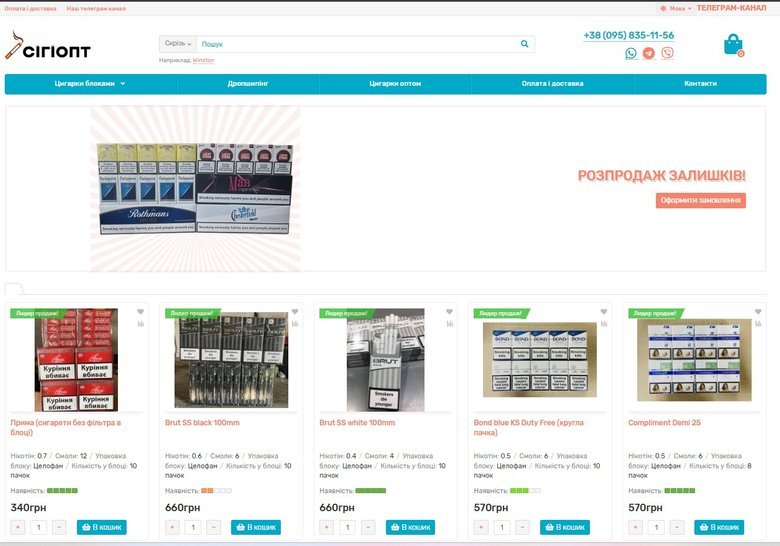780x546 pixels.
Task: Open the Мова language dropdown
Action: tap(675, 8)
